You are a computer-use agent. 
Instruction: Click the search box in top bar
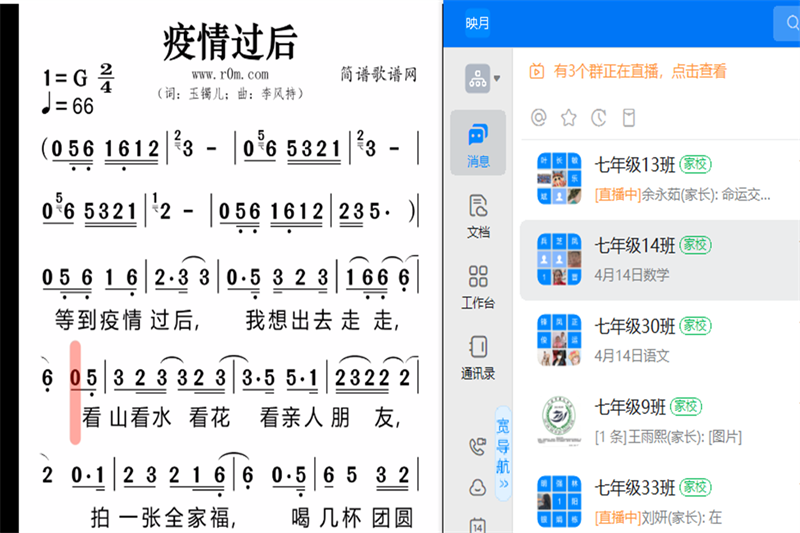[x=787, y=23]
